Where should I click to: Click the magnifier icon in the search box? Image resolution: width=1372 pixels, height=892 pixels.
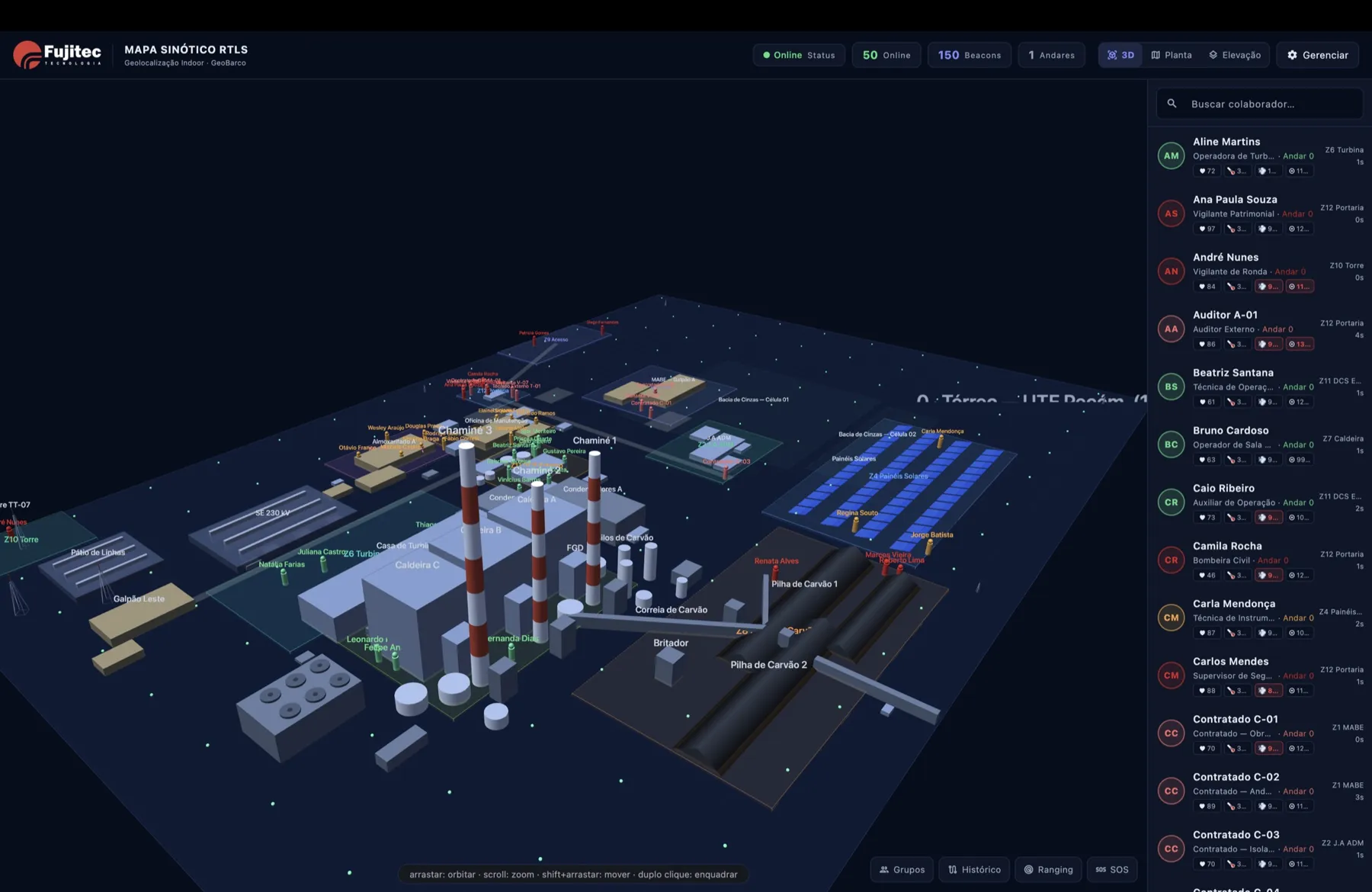tap(1172, 104)
